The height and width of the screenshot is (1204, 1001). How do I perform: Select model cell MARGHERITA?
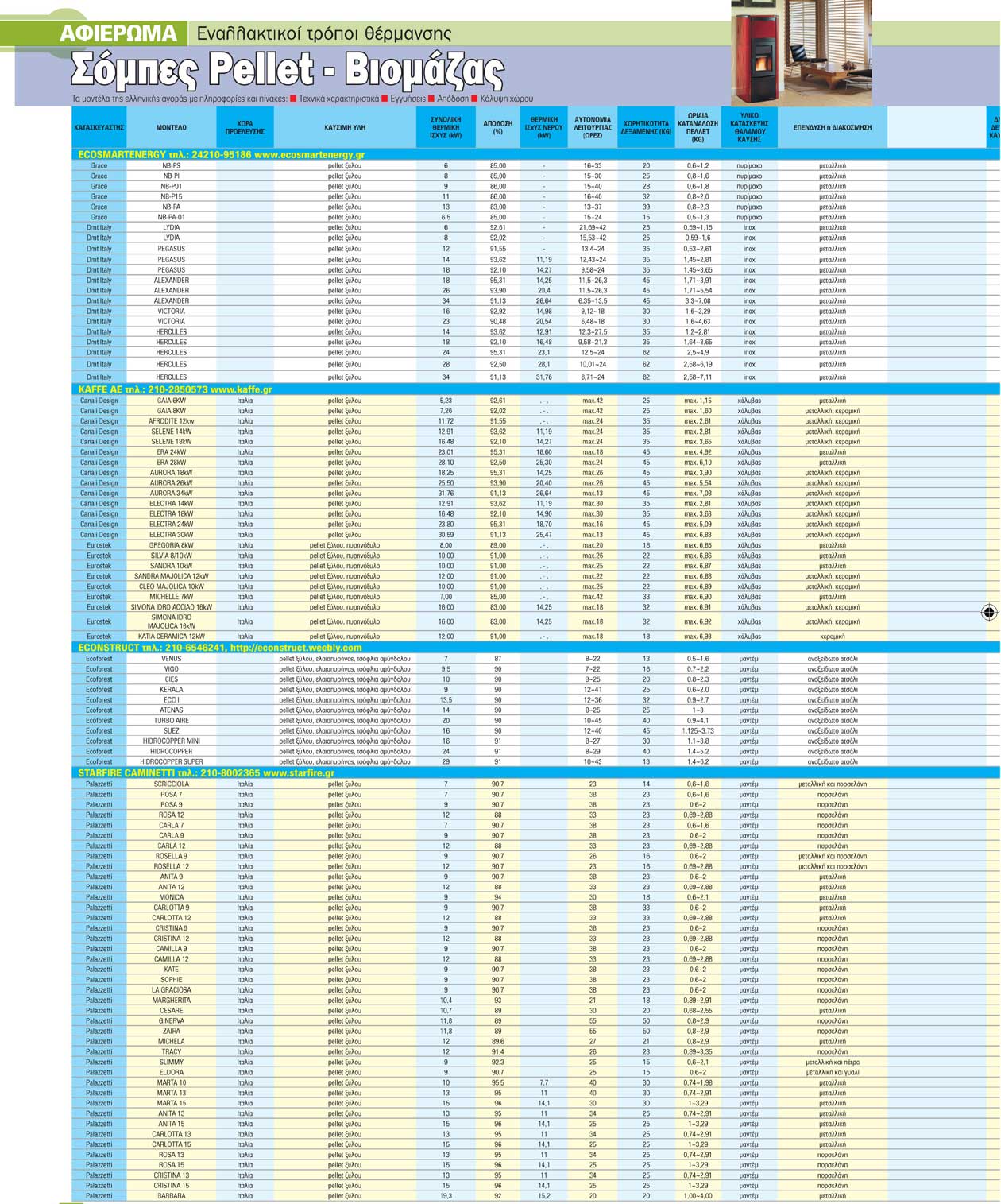[171, 1001]
